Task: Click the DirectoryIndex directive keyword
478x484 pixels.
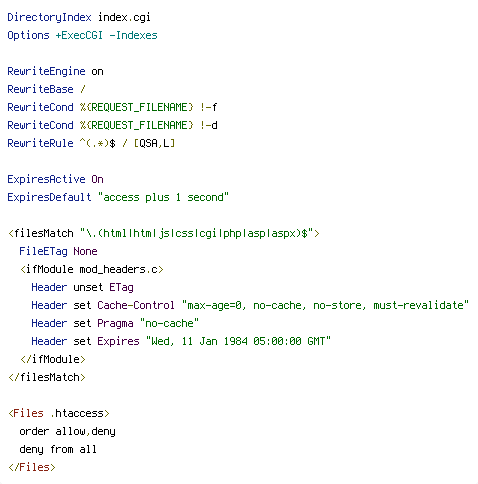Action: click(49, 17)
